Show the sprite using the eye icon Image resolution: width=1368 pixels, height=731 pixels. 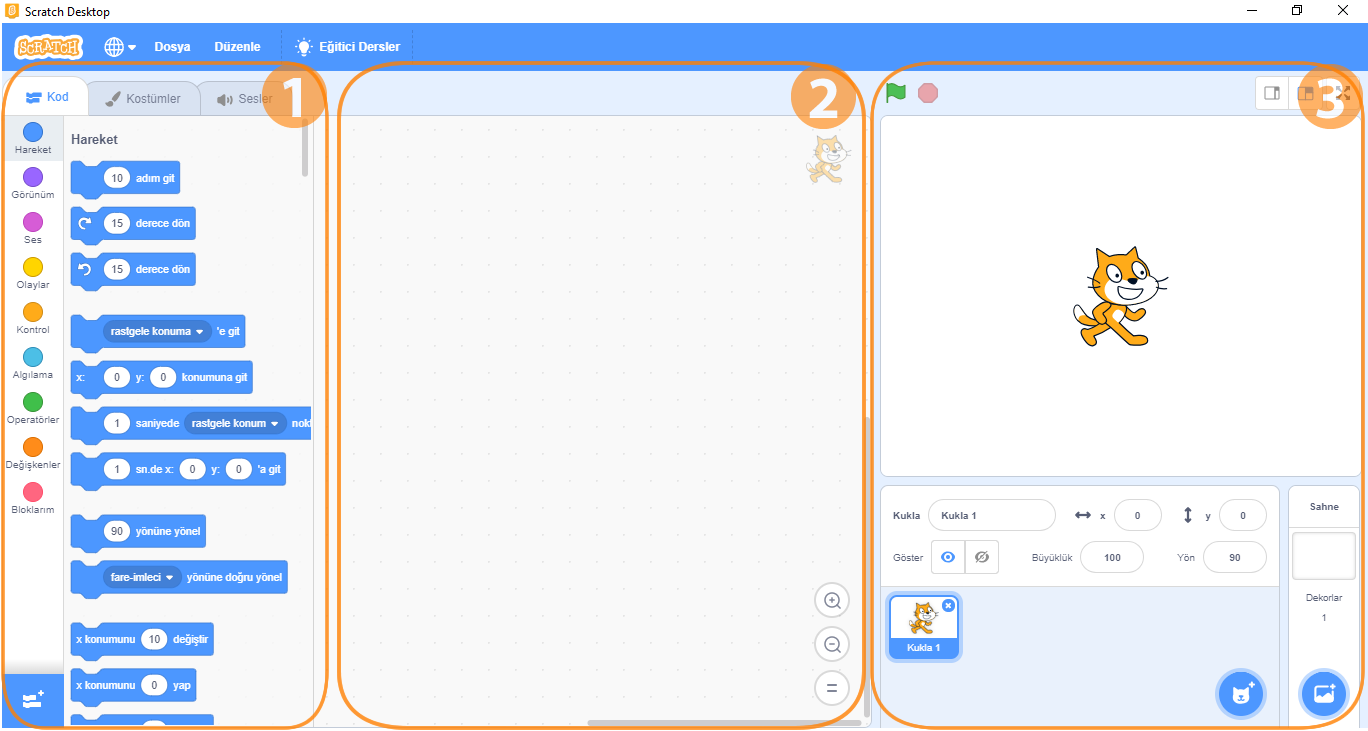(948, 557)
